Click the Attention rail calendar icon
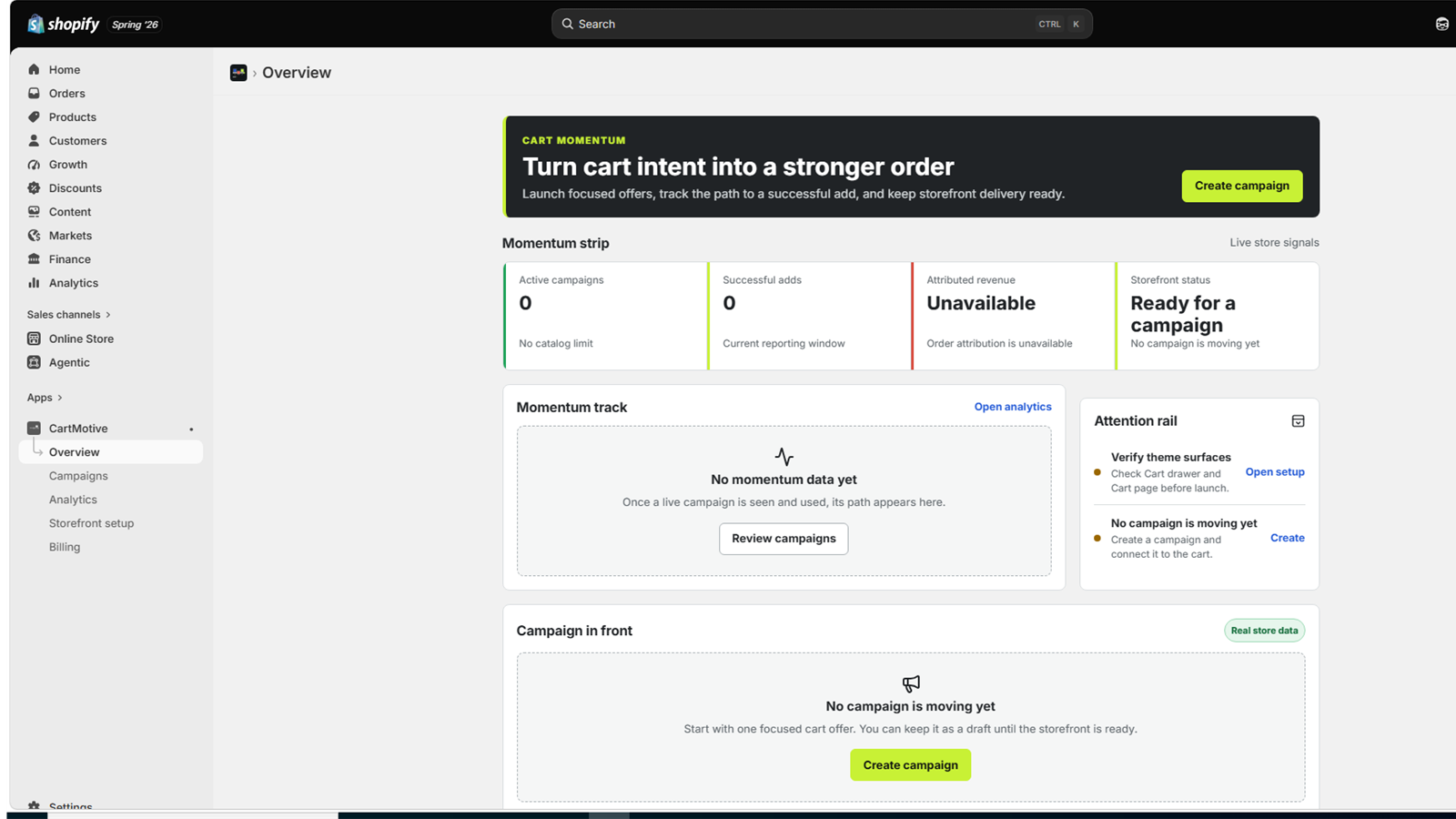 1298,420
